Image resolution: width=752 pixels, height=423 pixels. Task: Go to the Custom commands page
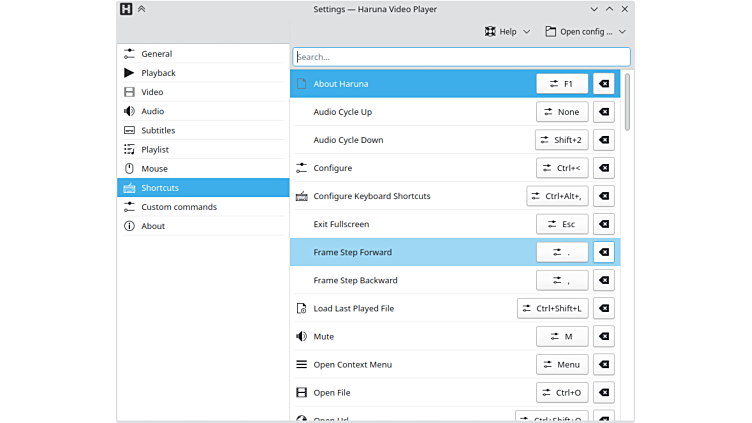pos(178,207)
